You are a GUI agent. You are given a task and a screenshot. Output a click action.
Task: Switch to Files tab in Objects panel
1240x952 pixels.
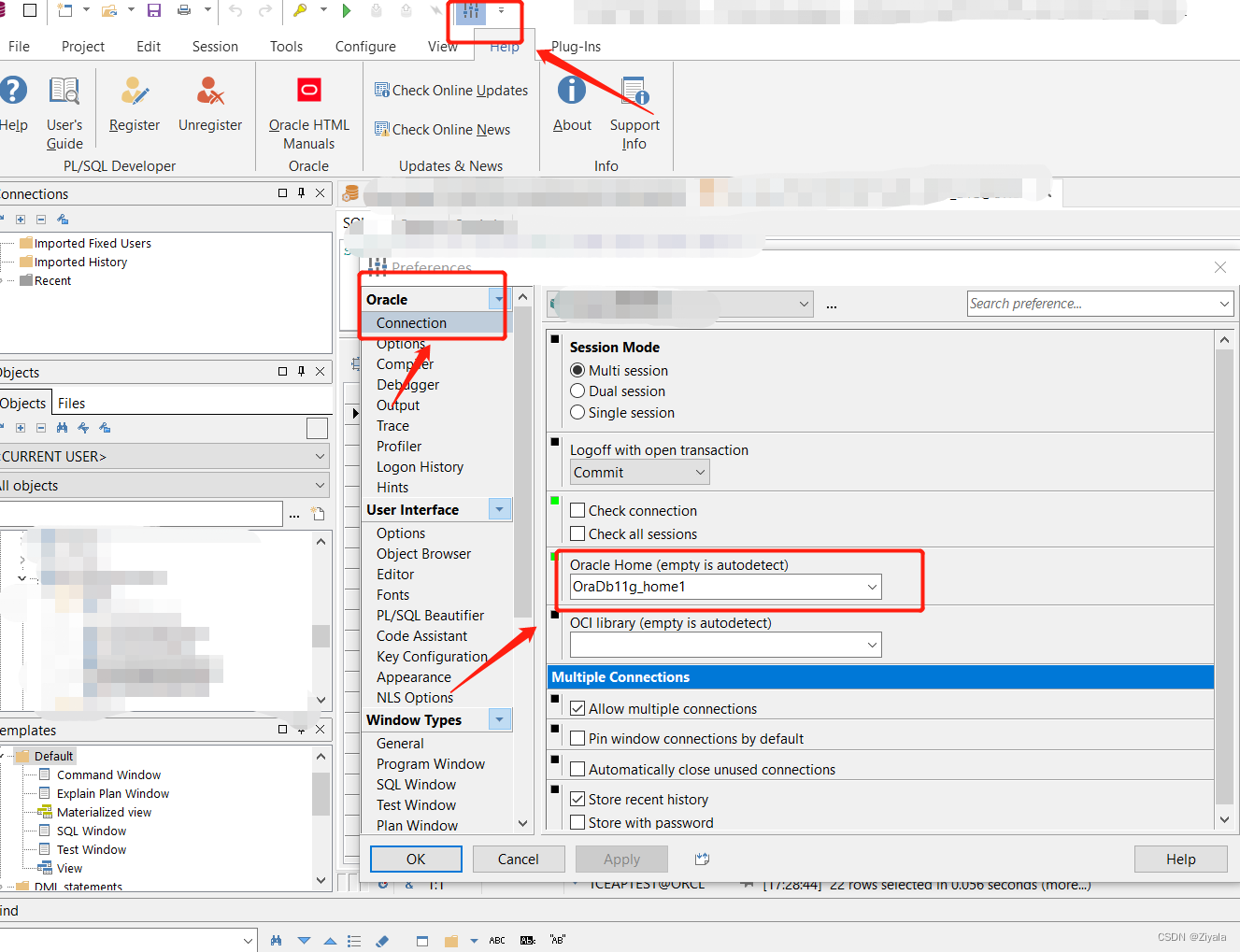click(71, 404)
